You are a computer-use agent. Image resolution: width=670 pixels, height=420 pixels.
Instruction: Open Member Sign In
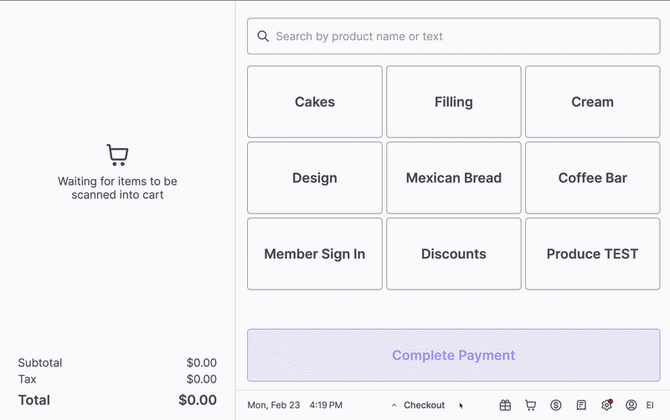pyautogui.click(x=315, y=254)
